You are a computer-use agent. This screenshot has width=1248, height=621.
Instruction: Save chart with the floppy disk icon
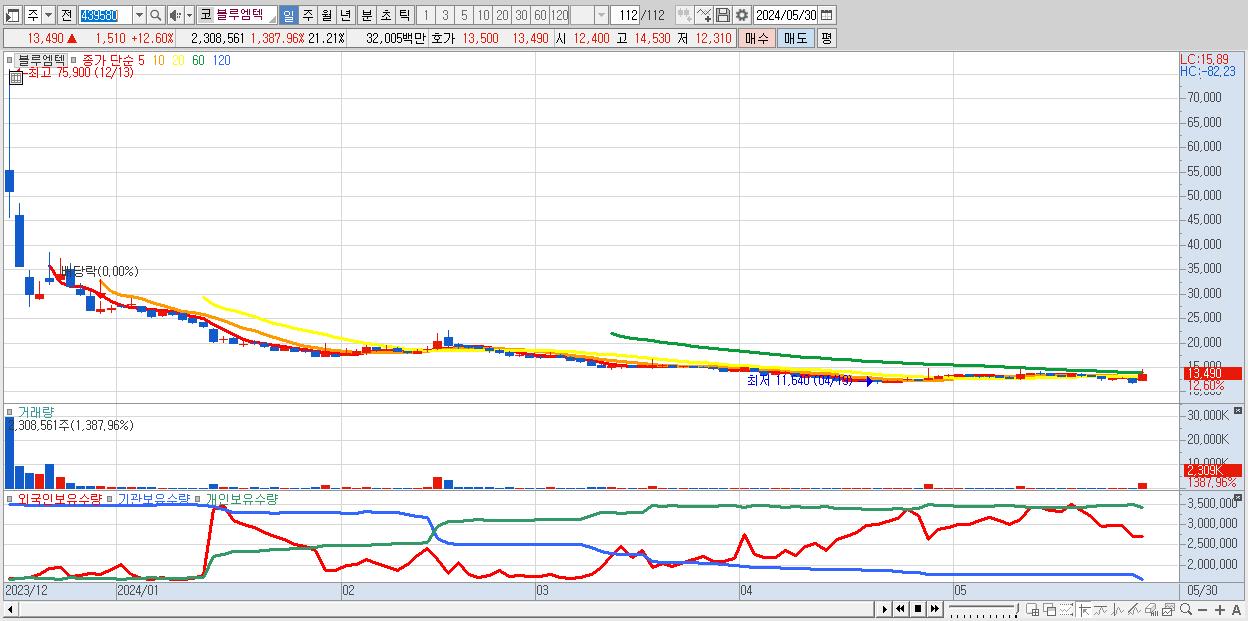(x=723, y=15)
